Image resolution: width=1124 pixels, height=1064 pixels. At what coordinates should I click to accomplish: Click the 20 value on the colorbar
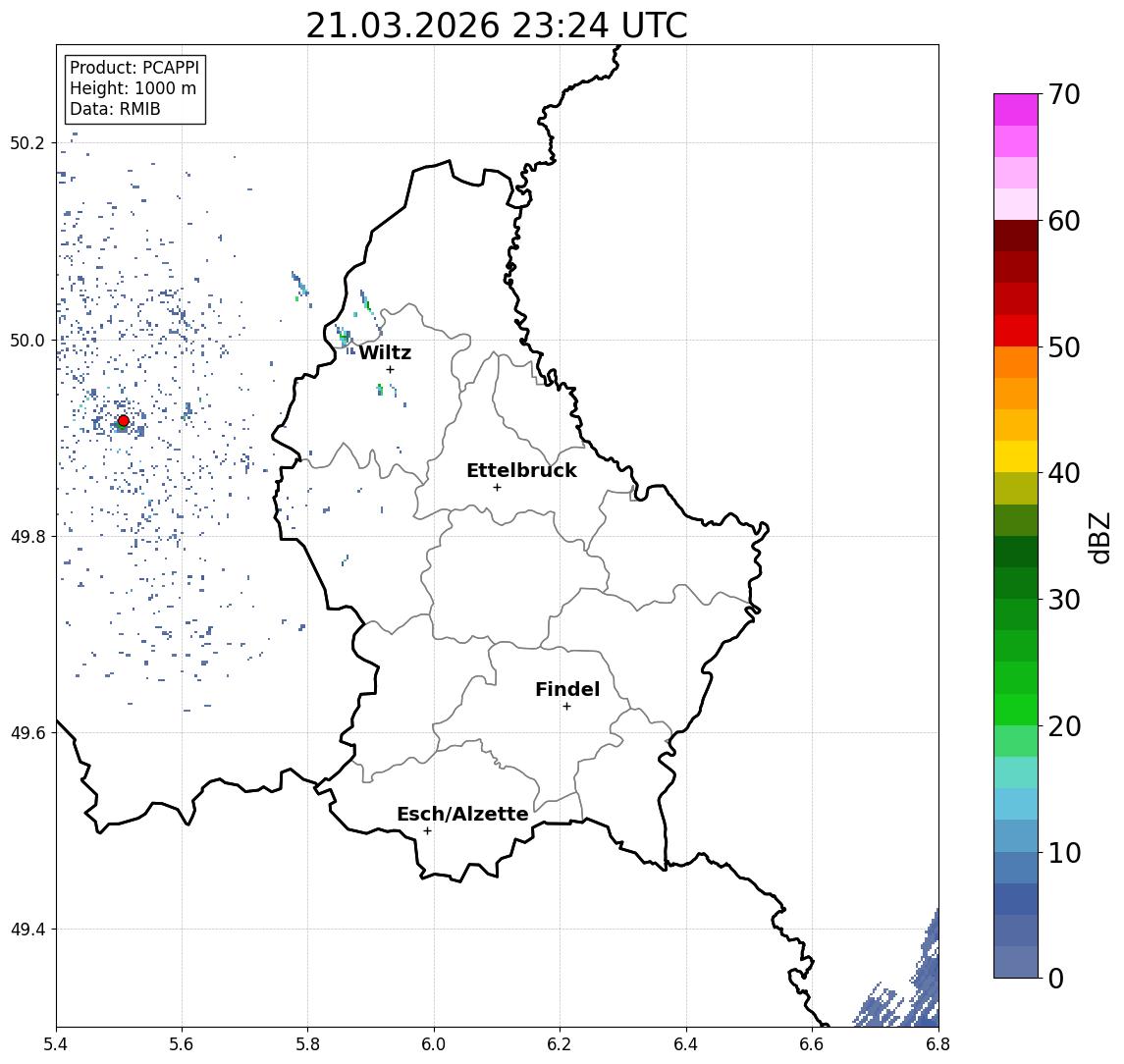pos(1064,726)
